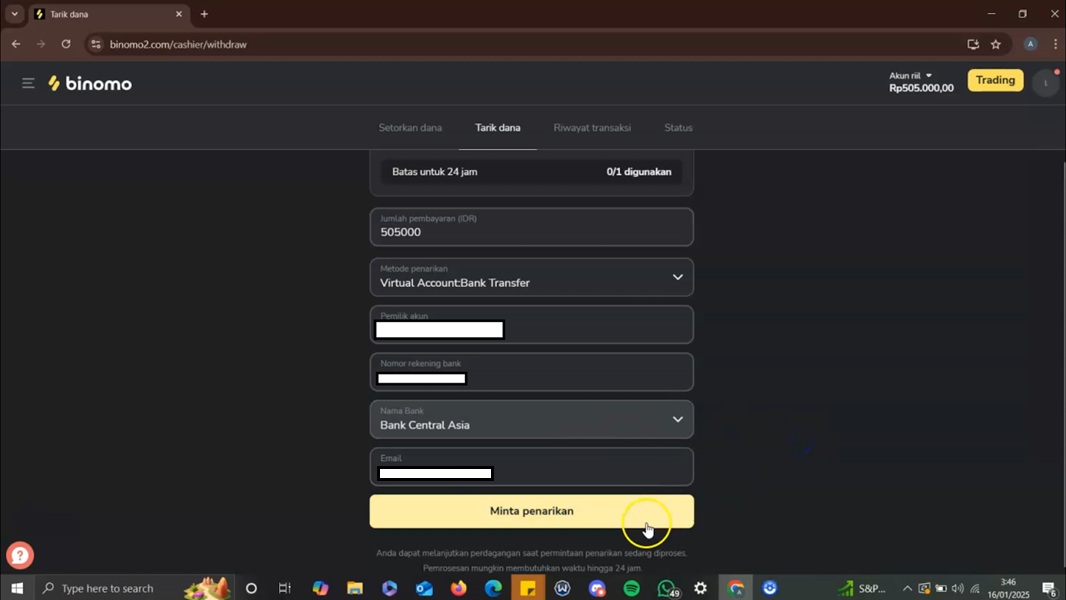
Task: Open the Riwayat transaksi tab
Action: point(592,128)
